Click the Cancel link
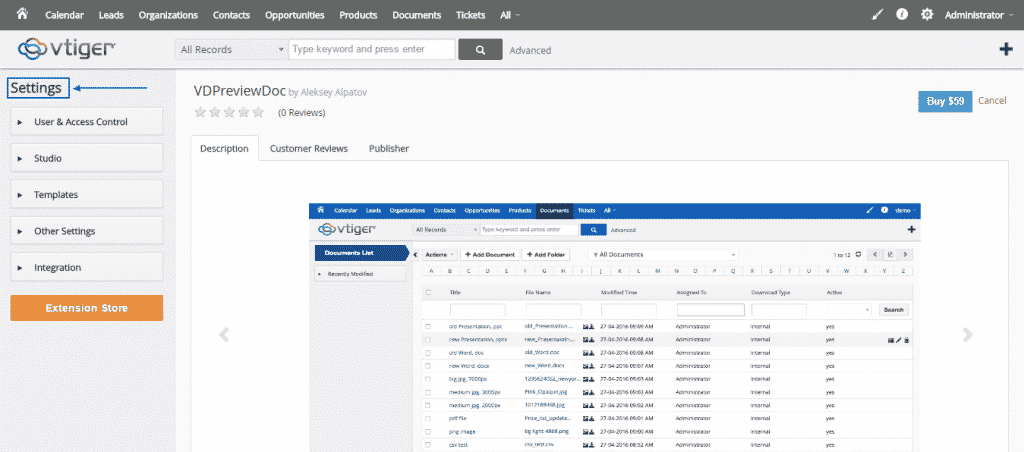Screen dimensions: 1024x452 (x=992, y=101)
